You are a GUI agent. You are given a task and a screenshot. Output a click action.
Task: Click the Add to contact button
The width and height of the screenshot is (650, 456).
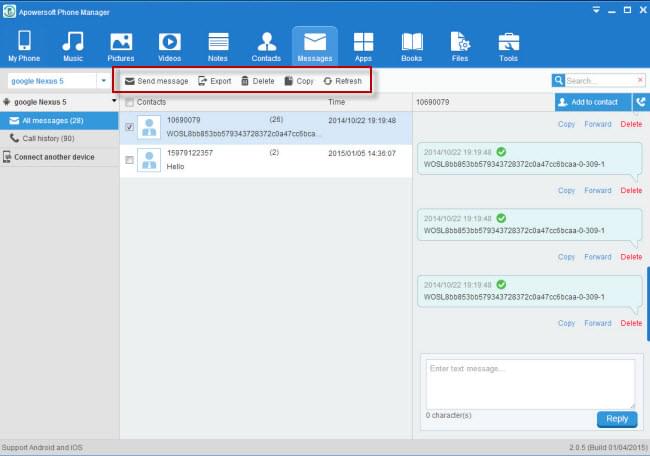[594, 102]
